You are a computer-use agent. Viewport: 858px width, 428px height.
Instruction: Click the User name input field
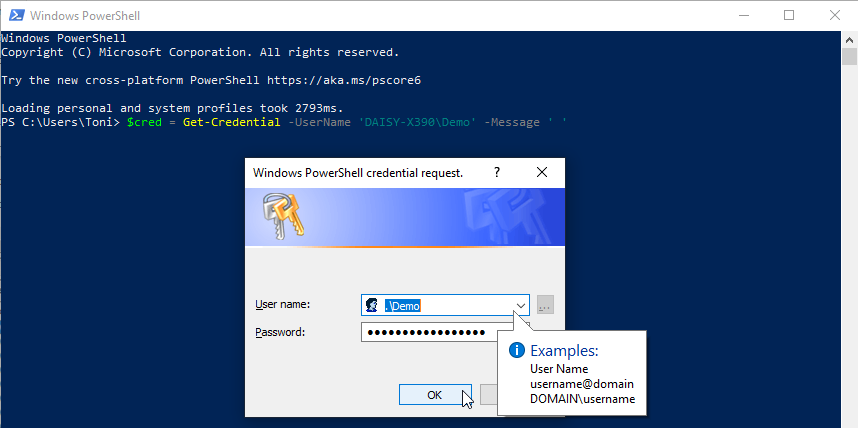[x=445, y=305]
